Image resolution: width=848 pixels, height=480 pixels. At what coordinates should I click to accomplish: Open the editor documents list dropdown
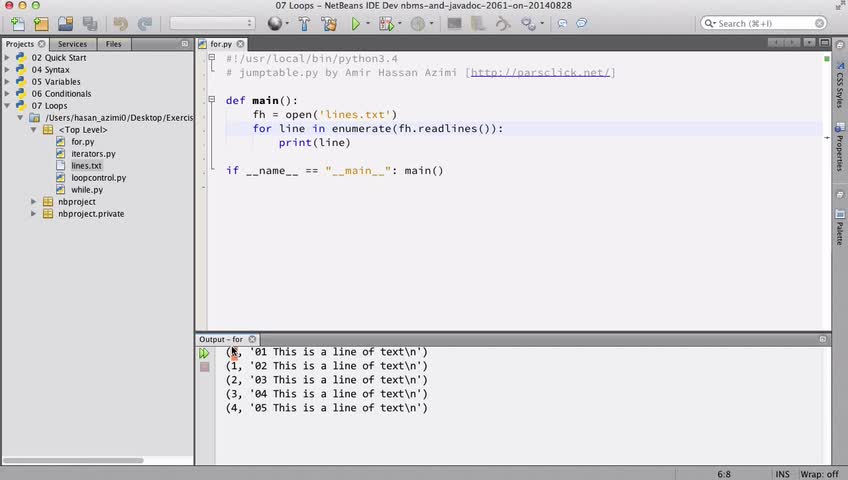(809, 43)
